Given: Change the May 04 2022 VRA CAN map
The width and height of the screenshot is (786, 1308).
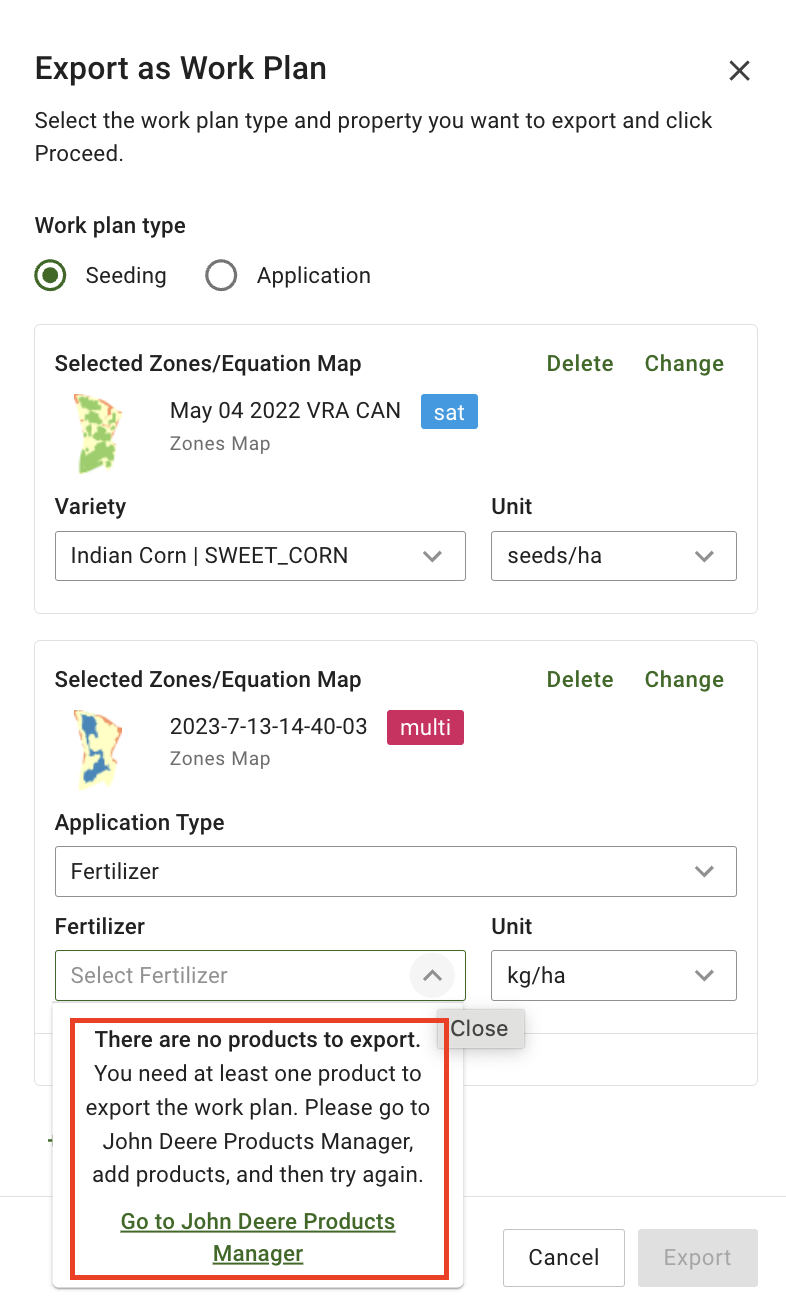Looking at the screenshot, I should coord(684,364).
